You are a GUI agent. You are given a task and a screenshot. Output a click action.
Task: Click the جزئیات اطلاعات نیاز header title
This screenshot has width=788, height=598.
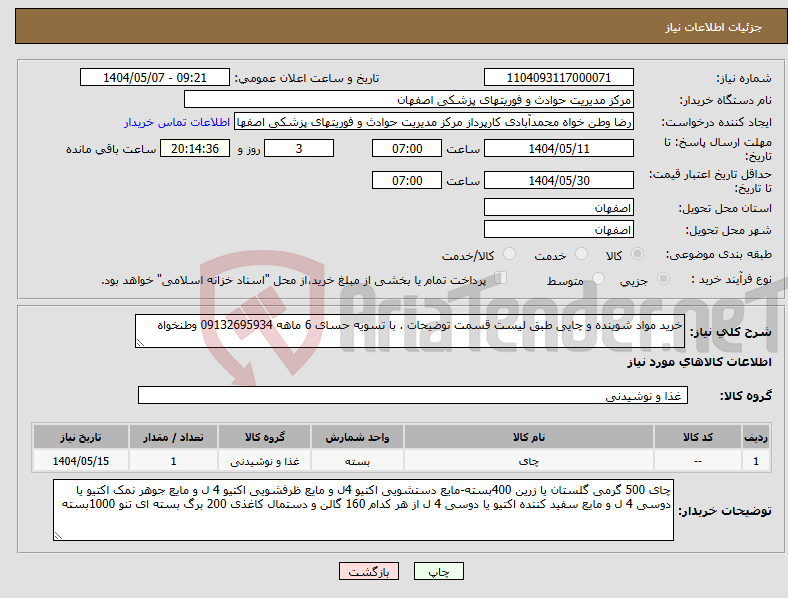(714, 27)
